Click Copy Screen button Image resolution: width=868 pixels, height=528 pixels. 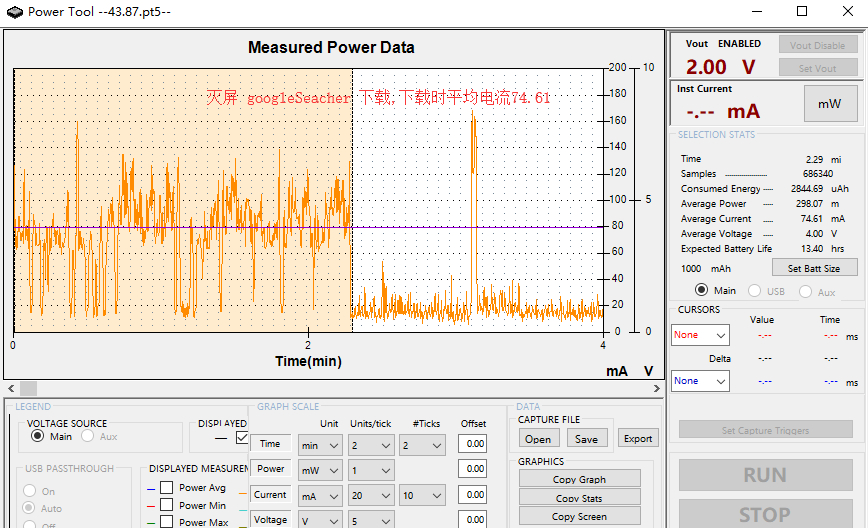pyautogui.click(x=580, y=516)
